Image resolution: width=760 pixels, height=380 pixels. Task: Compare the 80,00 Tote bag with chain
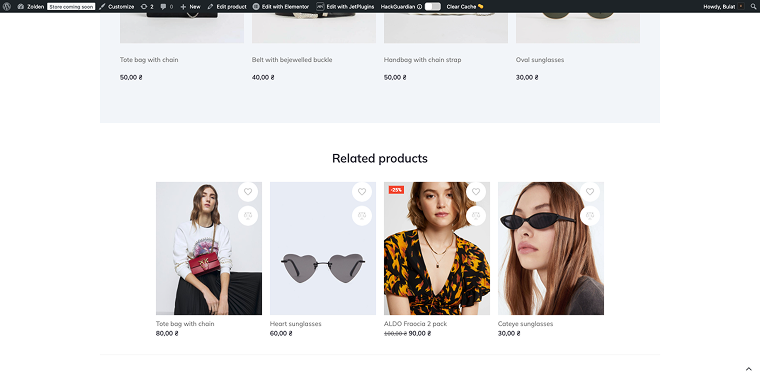tap(248, 216)
